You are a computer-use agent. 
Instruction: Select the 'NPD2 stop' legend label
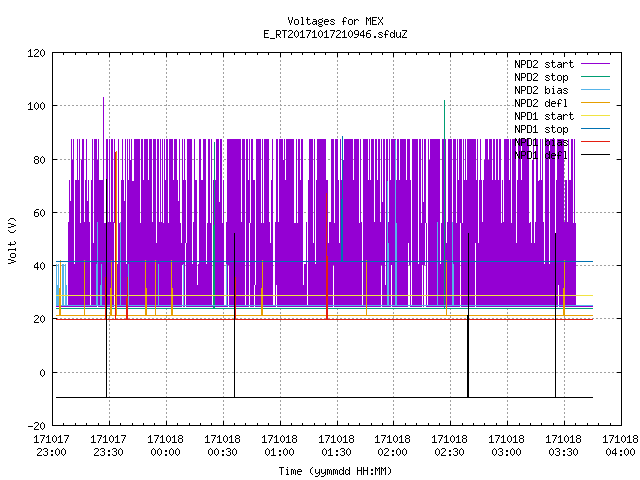tap(541, 77)
